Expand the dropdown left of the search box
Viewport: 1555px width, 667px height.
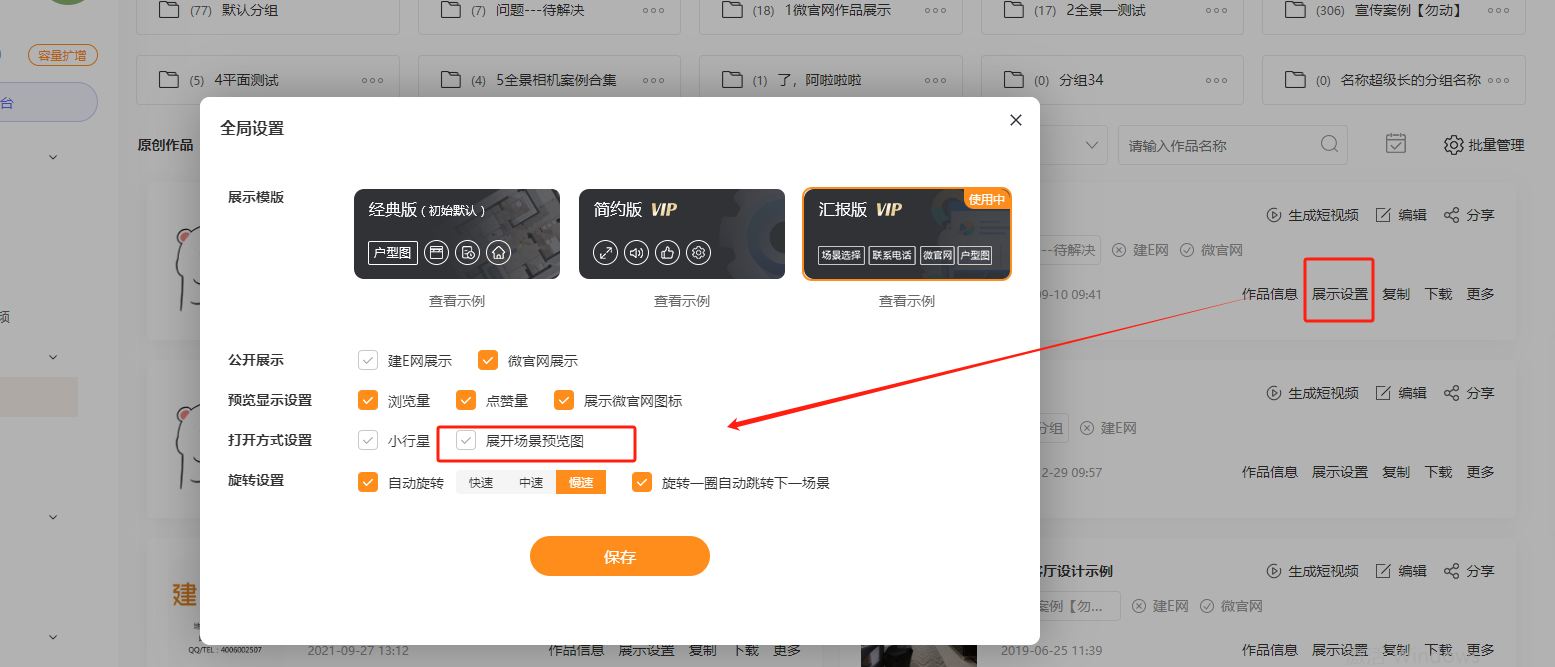[x=1090, y=145]
